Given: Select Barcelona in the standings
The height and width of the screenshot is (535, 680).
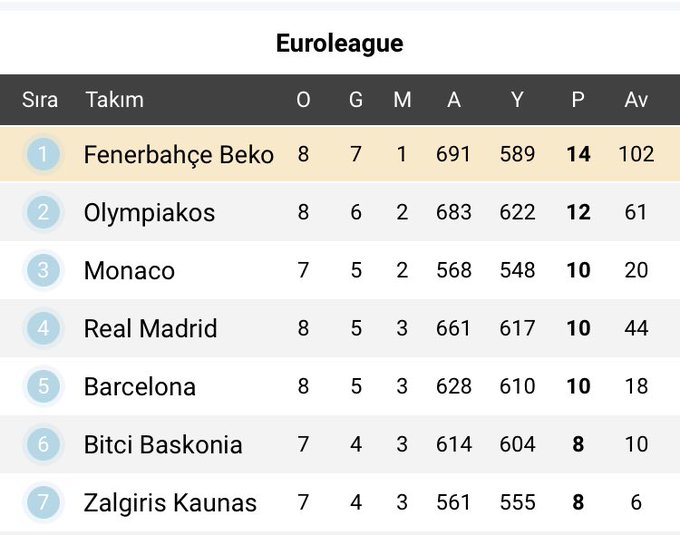Looking at the screenshot, I should tap(140, 387).
